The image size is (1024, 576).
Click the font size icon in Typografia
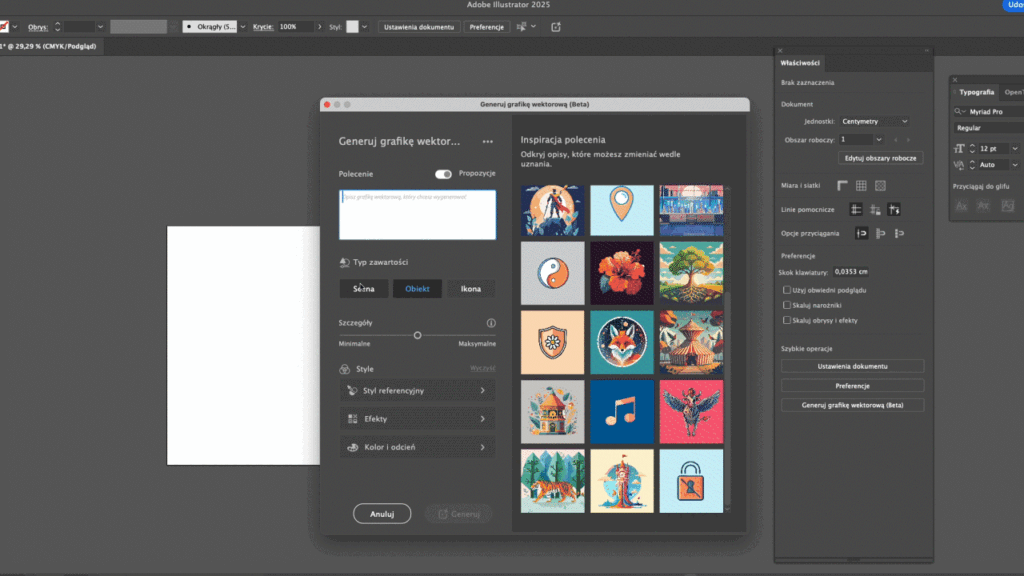pos(959,149)
